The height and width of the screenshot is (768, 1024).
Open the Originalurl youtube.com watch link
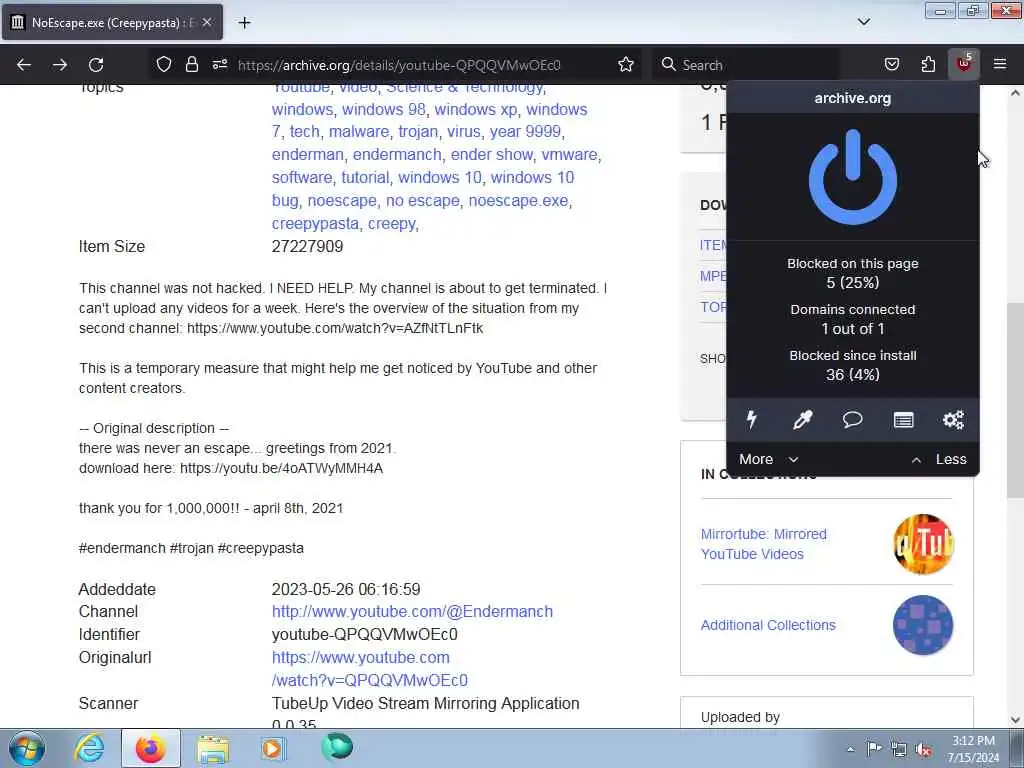pyautogui.click(x=370, y=669)
